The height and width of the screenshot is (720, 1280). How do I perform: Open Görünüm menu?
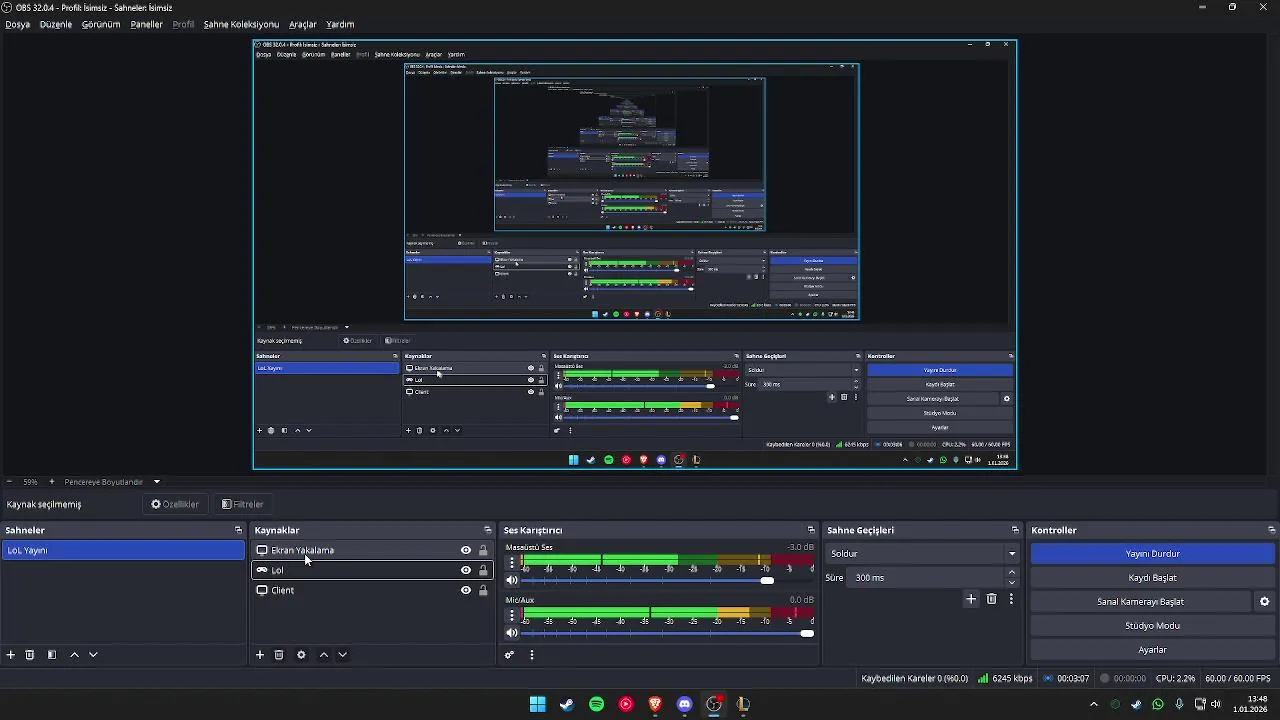101,24
